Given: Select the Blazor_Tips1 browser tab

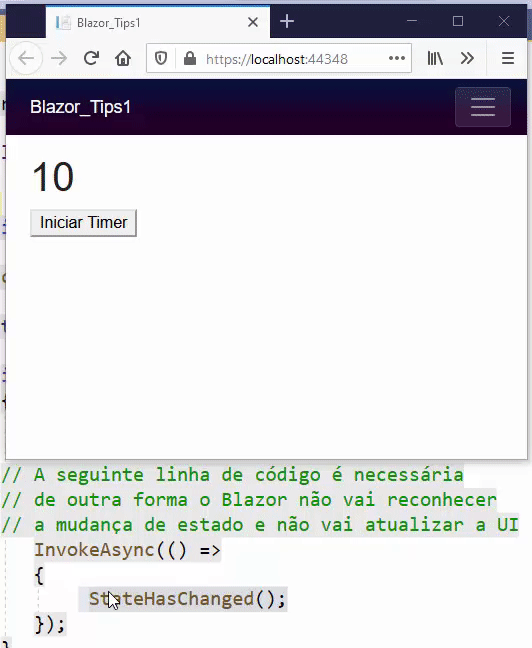Looking at the screenshot, I should tap(157, 22).
